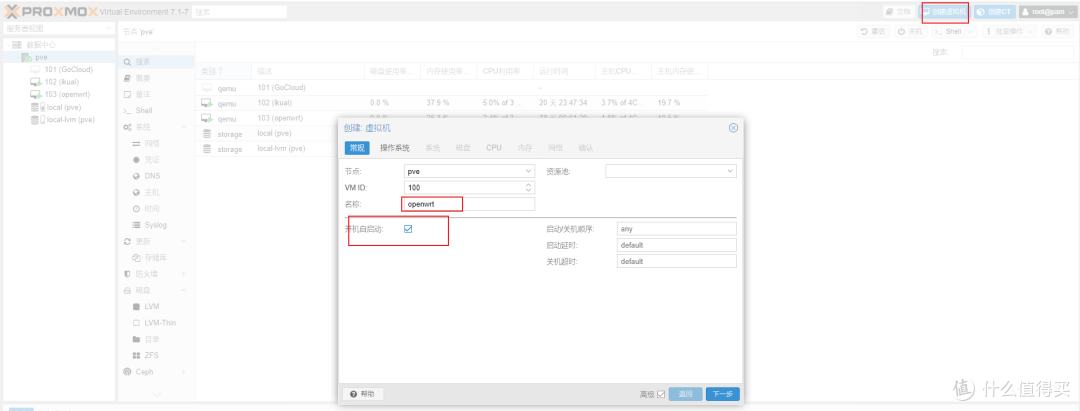Click the 创建虚拟机 button in the header
Viewport: 1080px width, 411px height.
coord(945,12)
